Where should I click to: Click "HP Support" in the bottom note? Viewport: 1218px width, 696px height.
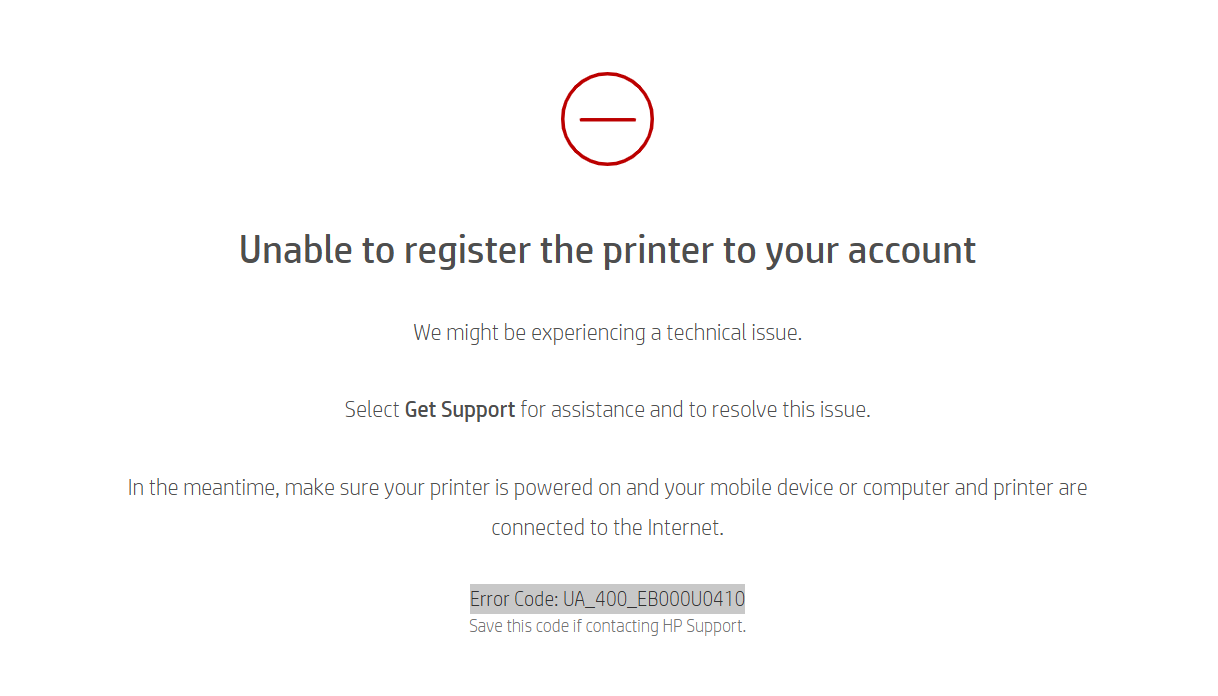[703, 627]
